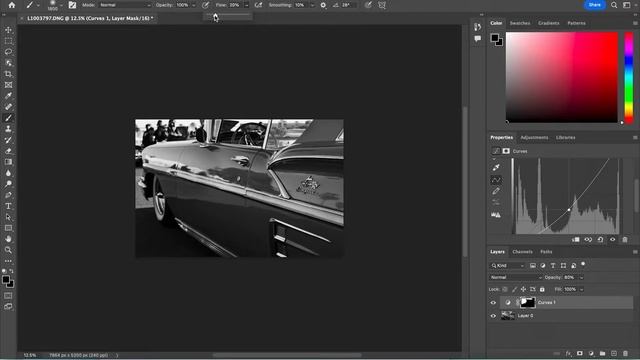Select the Hand tool
Image resolution: width=640 pixels, height=360 pixels.
click(8, 239)
